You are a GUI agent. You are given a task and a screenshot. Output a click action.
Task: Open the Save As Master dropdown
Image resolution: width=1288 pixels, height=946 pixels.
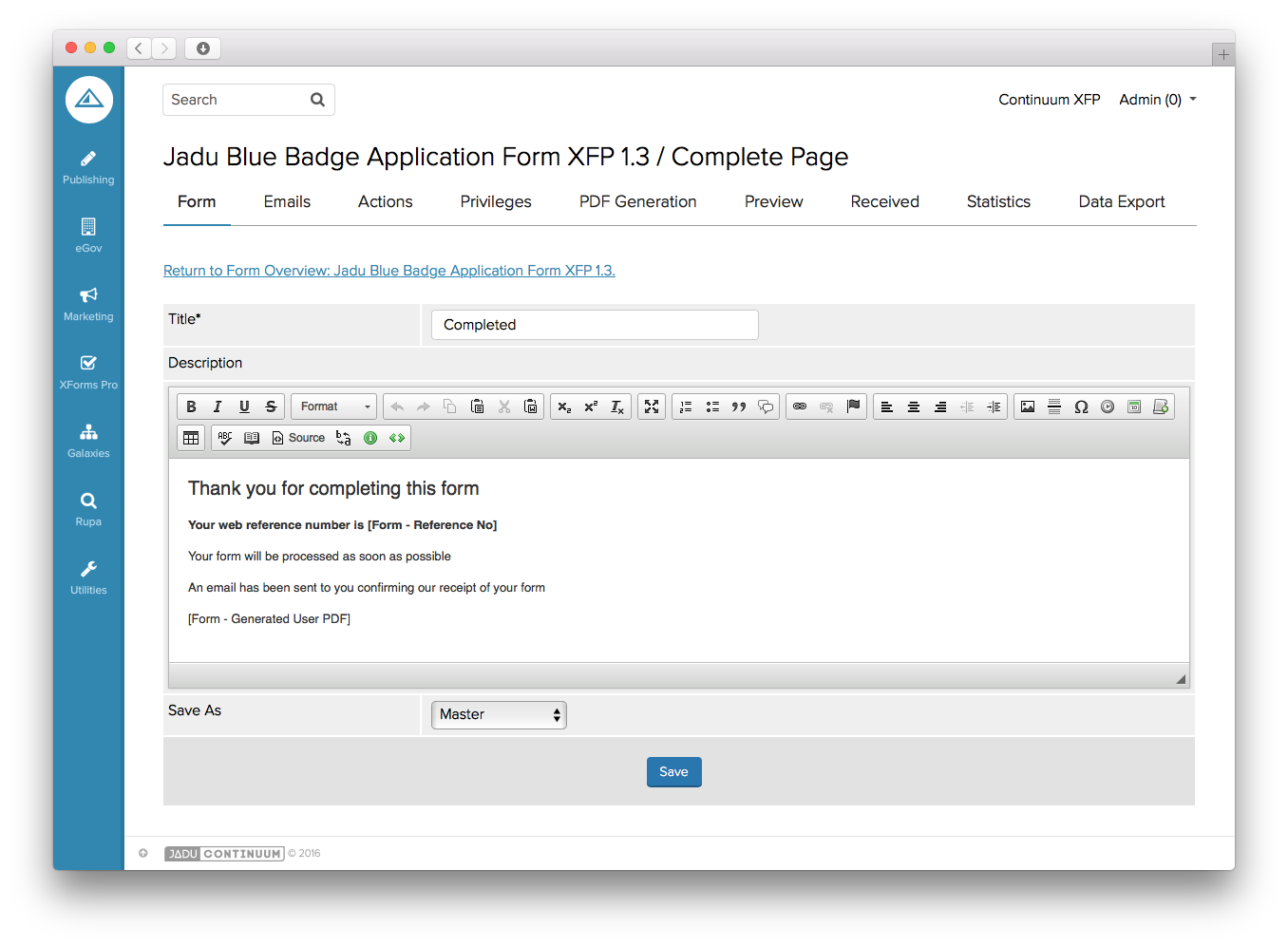tap(499, 715)
